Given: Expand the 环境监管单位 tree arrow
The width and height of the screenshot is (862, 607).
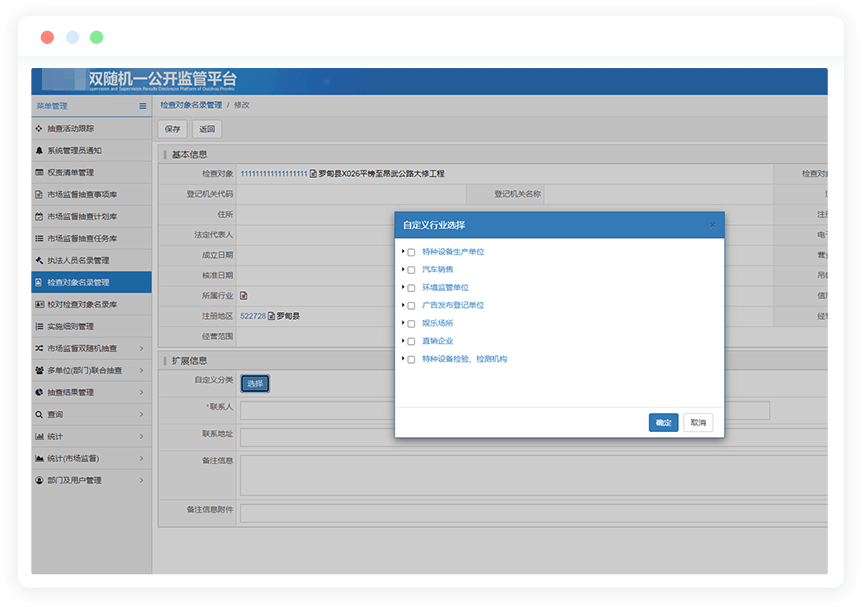Looking at the screenshot, I should [x=402, y=287].
